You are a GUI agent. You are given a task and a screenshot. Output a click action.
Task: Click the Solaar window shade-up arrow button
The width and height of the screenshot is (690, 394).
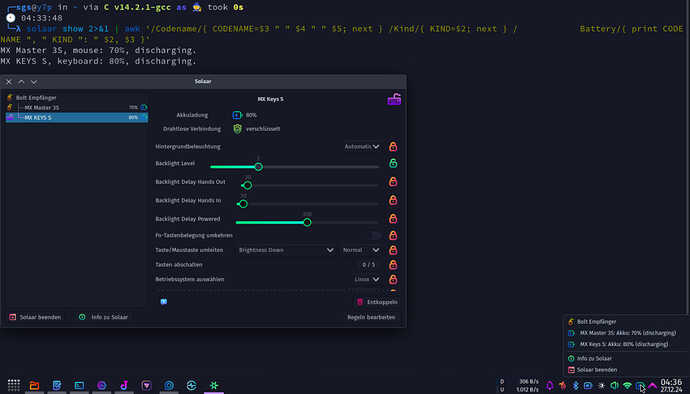point(21,82)
